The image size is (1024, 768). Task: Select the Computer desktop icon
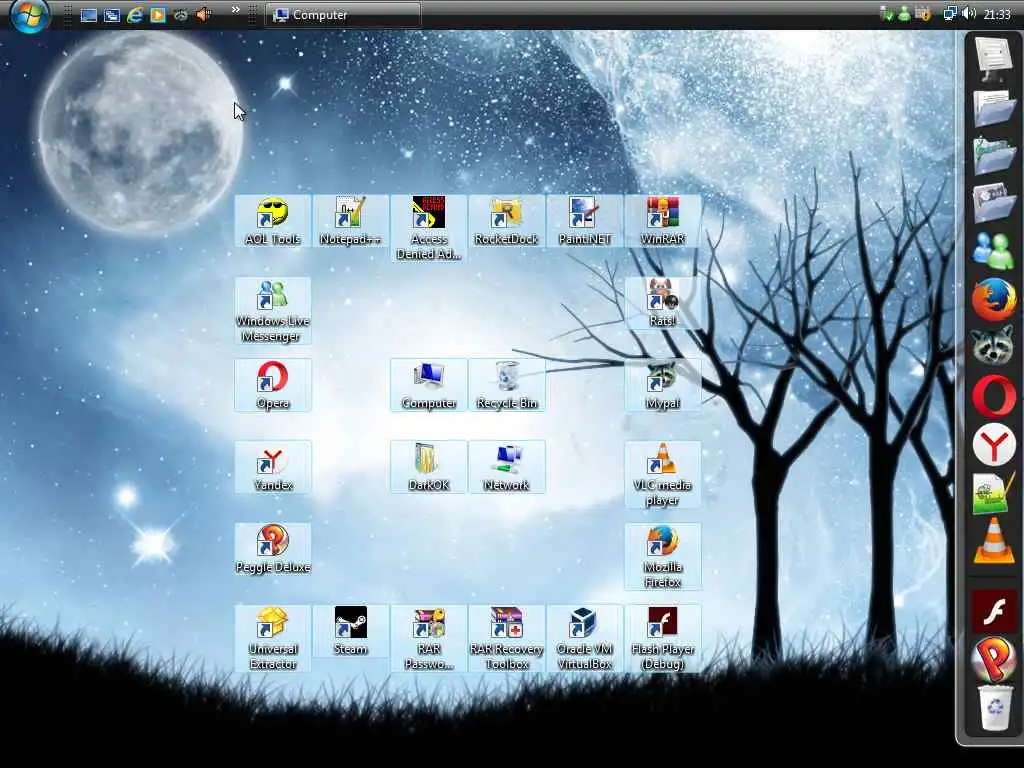[x=428, y=385]
